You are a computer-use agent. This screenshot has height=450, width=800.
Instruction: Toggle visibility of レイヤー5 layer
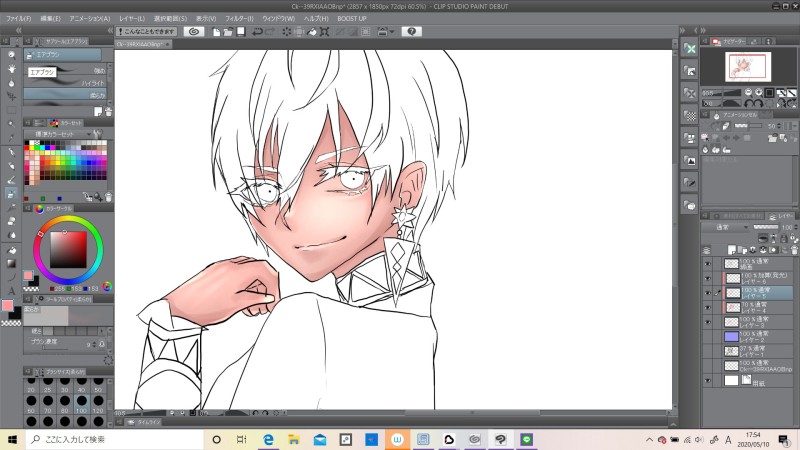(708, 293)
